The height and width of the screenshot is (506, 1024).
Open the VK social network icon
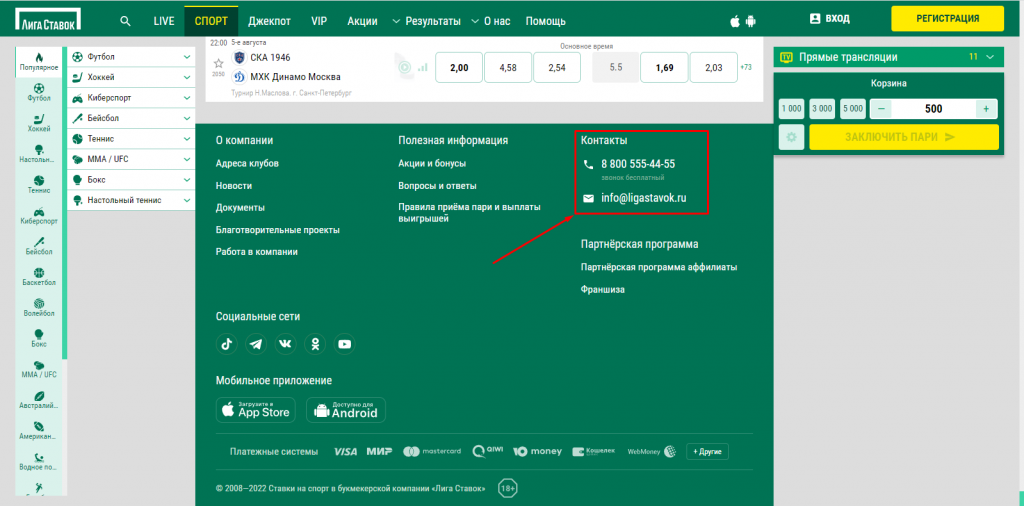pyautogui.click(x=286, y=344)
